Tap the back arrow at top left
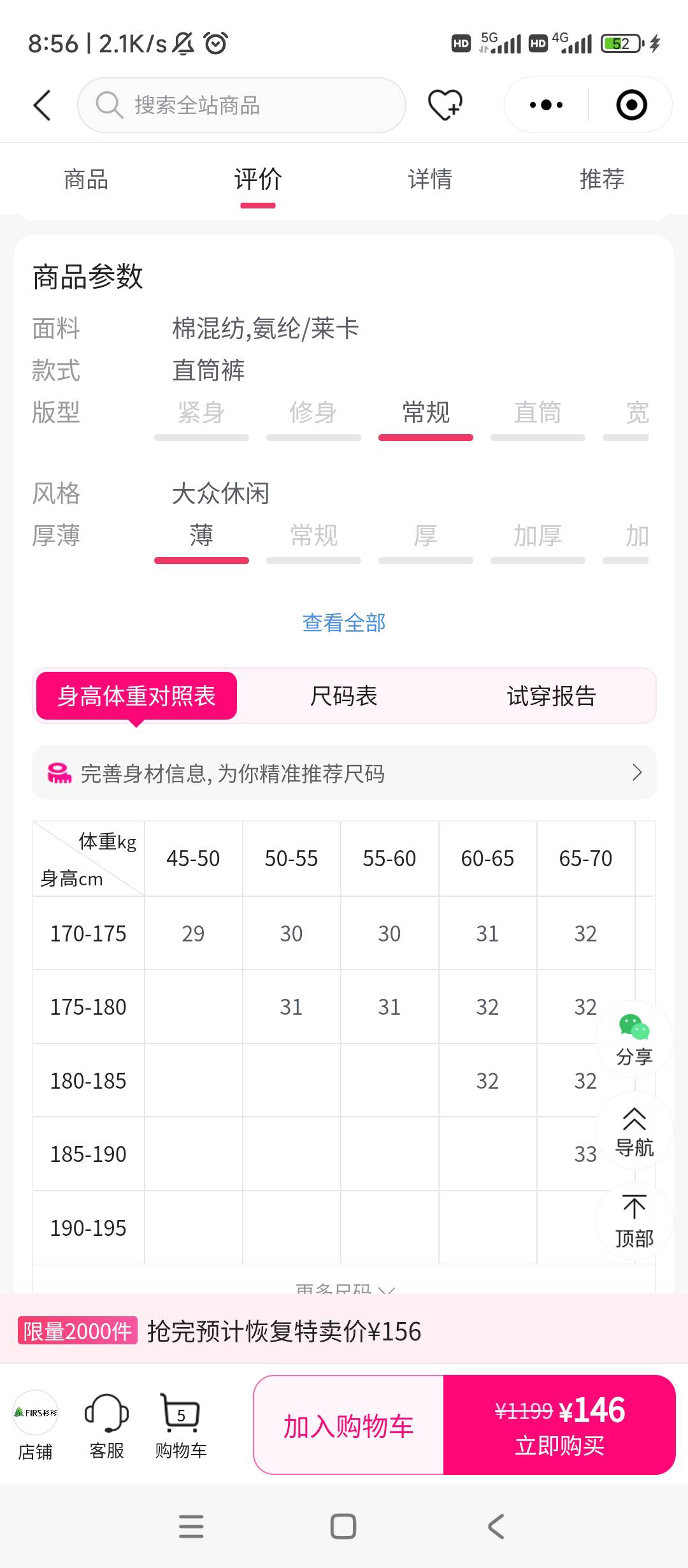The height and width of the screenshot is (1568, 688). [x=42, y=105]
